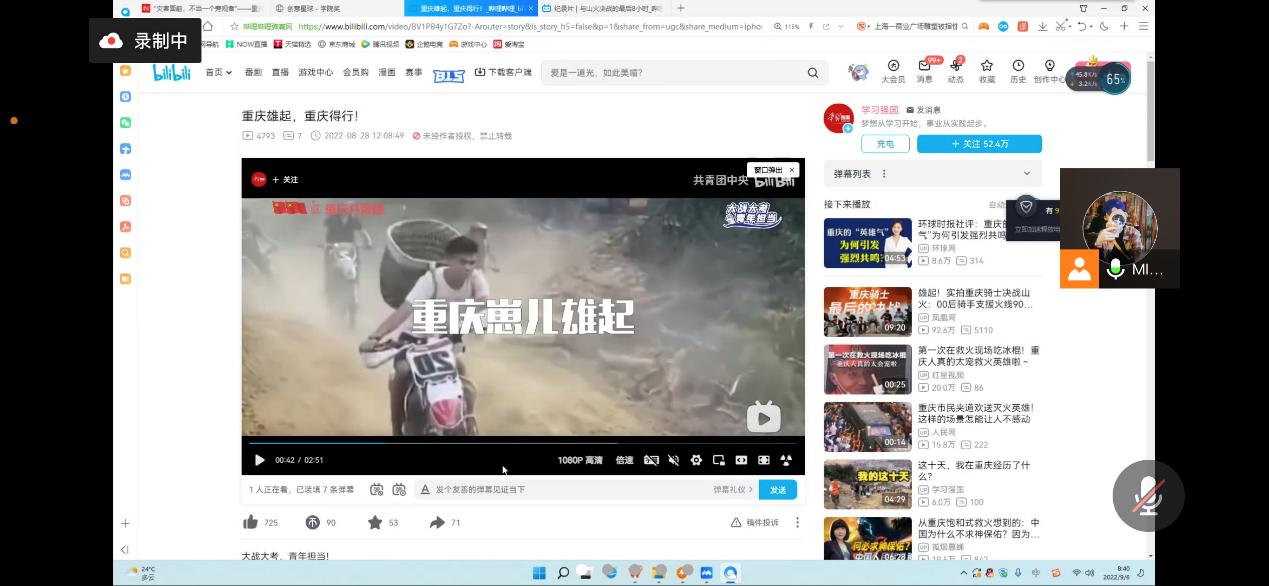Unmute the video volume
The image size is (1269, 586).
point(673,460)
